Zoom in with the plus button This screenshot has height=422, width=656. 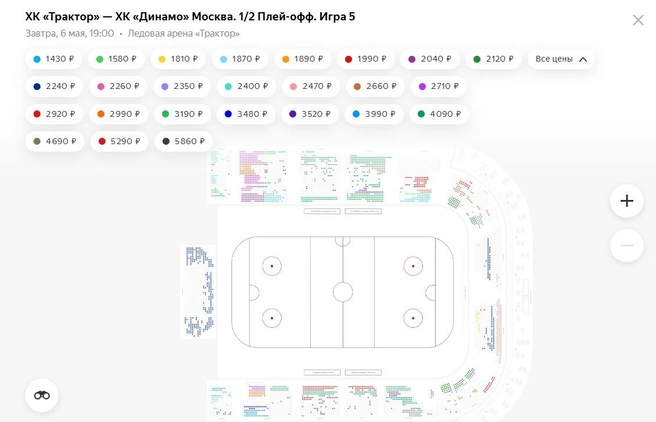[626, 201]
